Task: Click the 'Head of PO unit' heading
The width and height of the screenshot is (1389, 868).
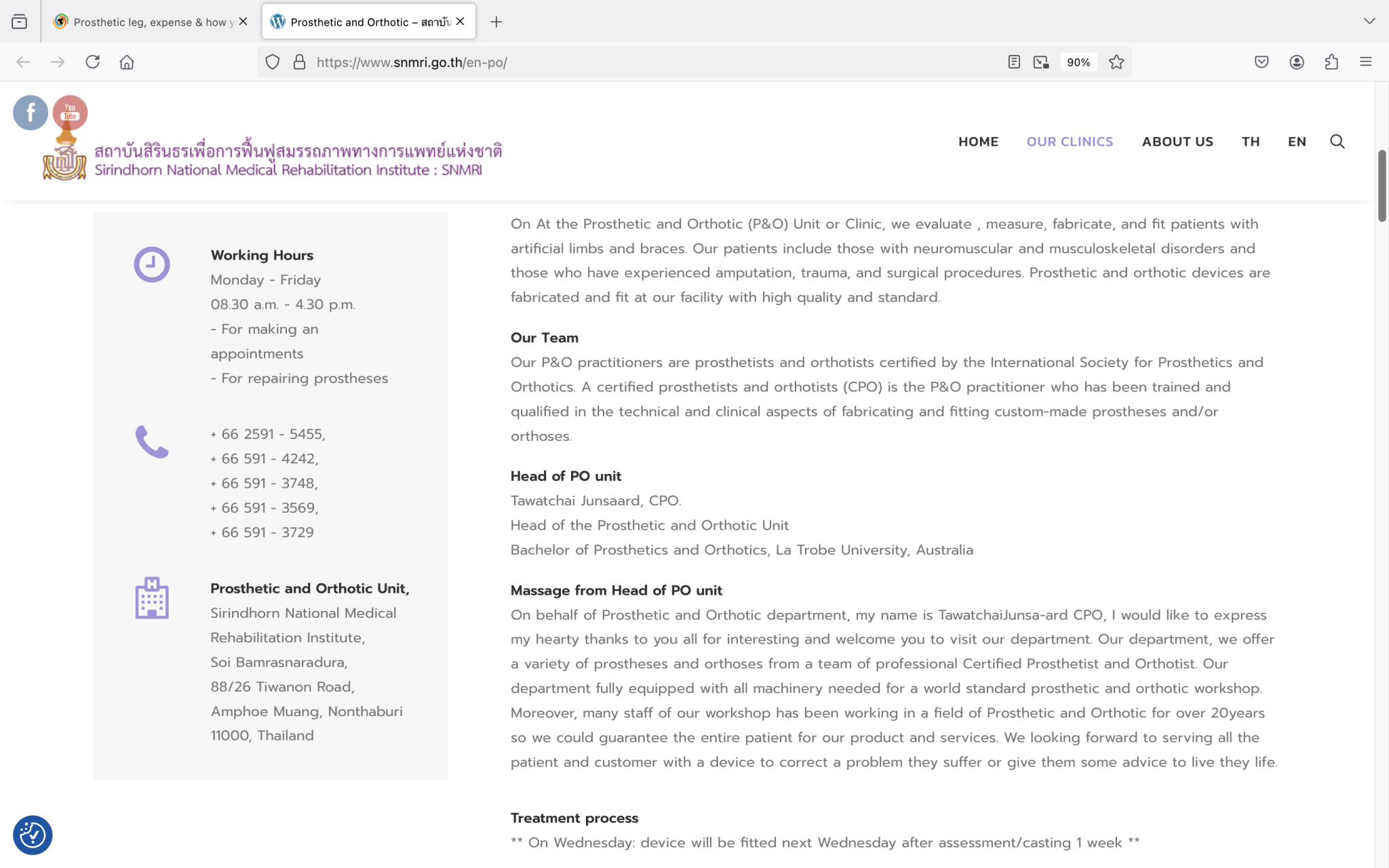Action: (566, 476)
